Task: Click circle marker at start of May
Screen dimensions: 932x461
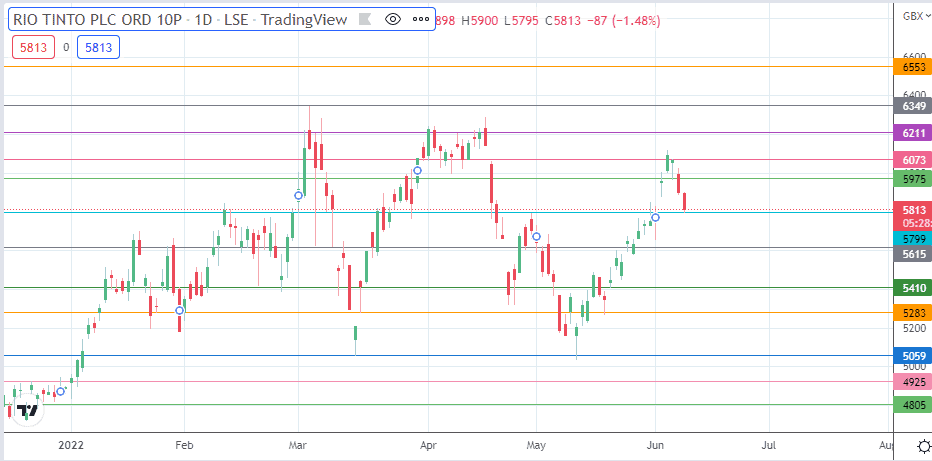Action: [536, 236]
